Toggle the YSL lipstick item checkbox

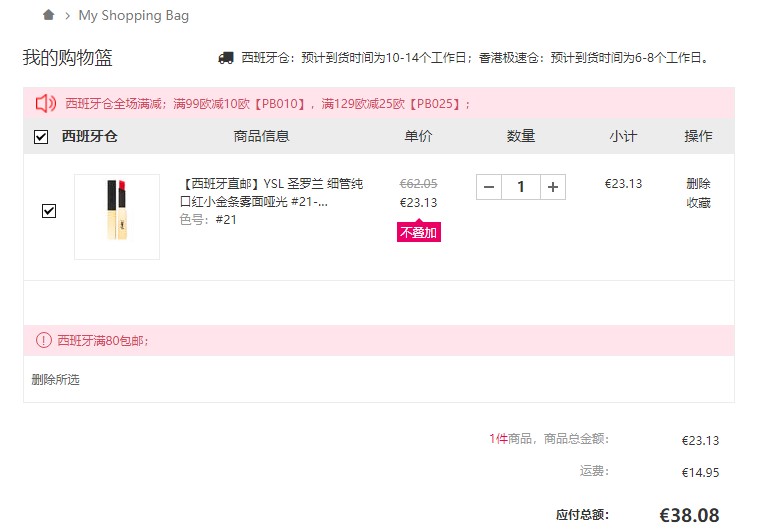click(x=49, y=211)
